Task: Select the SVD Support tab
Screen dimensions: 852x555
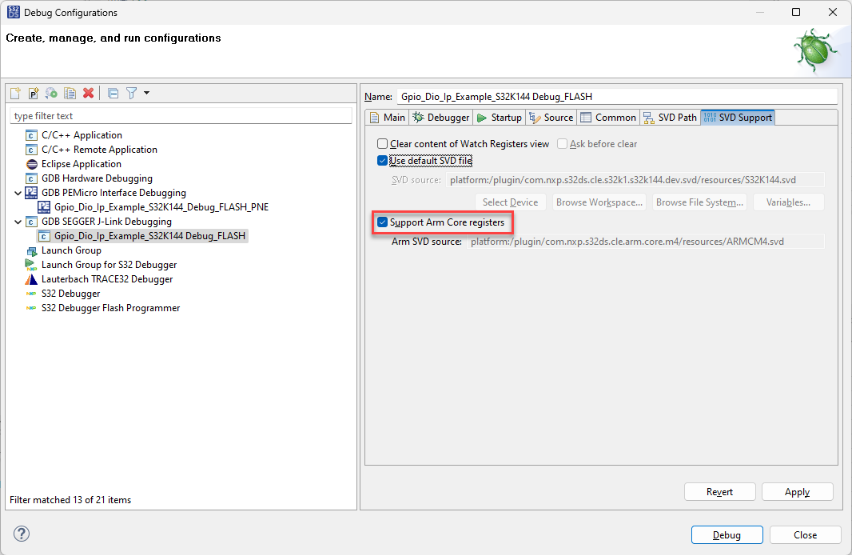Action: (738, 117)
